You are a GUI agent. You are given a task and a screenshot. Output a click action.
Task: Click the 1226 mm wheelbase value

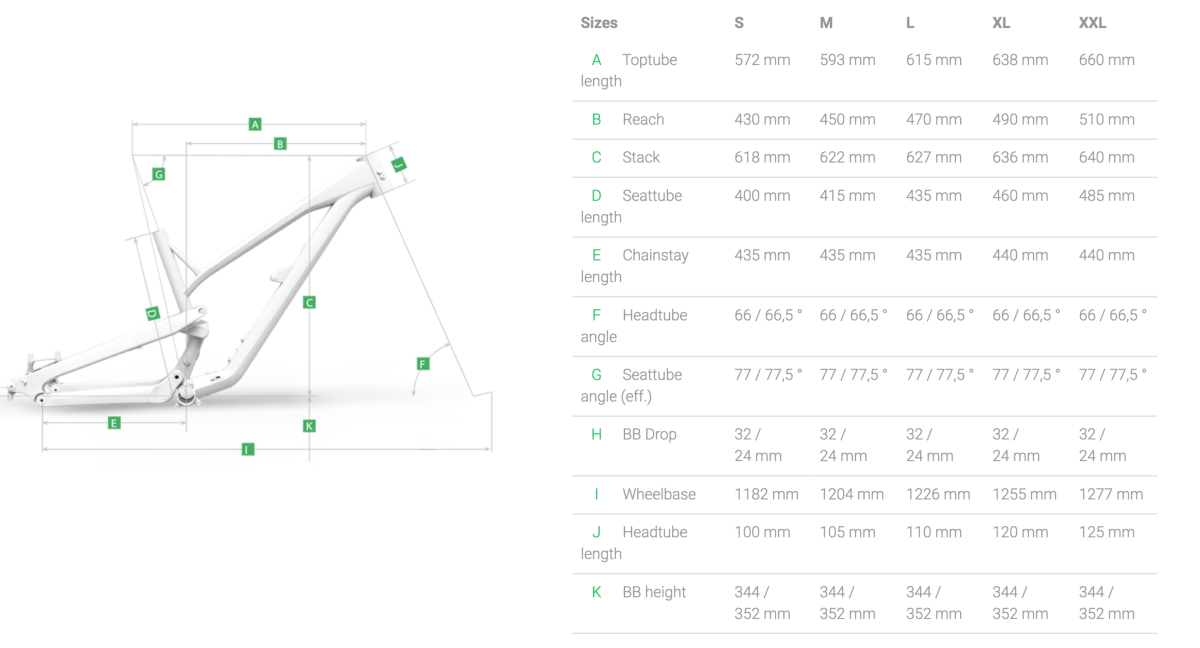pyautogui.click(x=938, y=494)
